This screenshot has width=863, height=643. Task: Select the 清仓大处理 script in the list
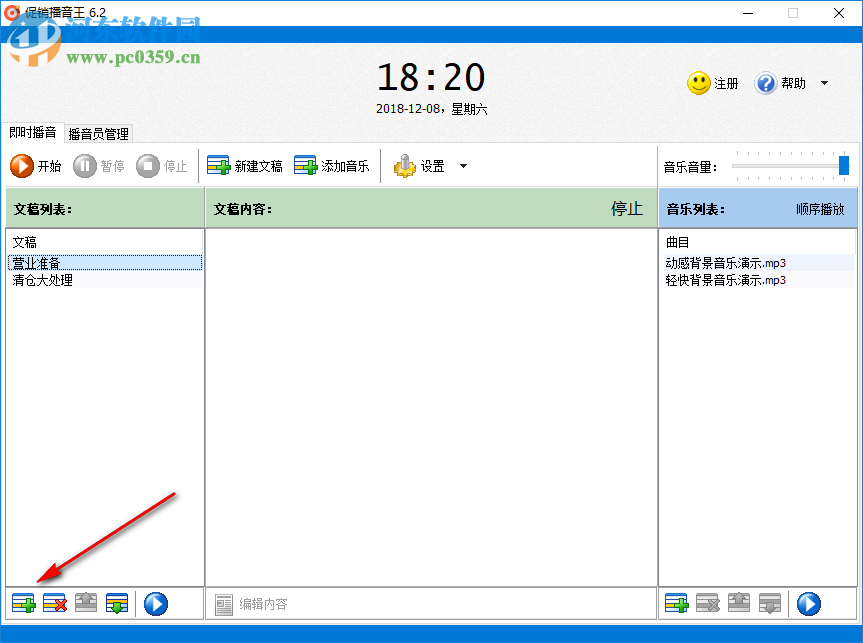43,280
